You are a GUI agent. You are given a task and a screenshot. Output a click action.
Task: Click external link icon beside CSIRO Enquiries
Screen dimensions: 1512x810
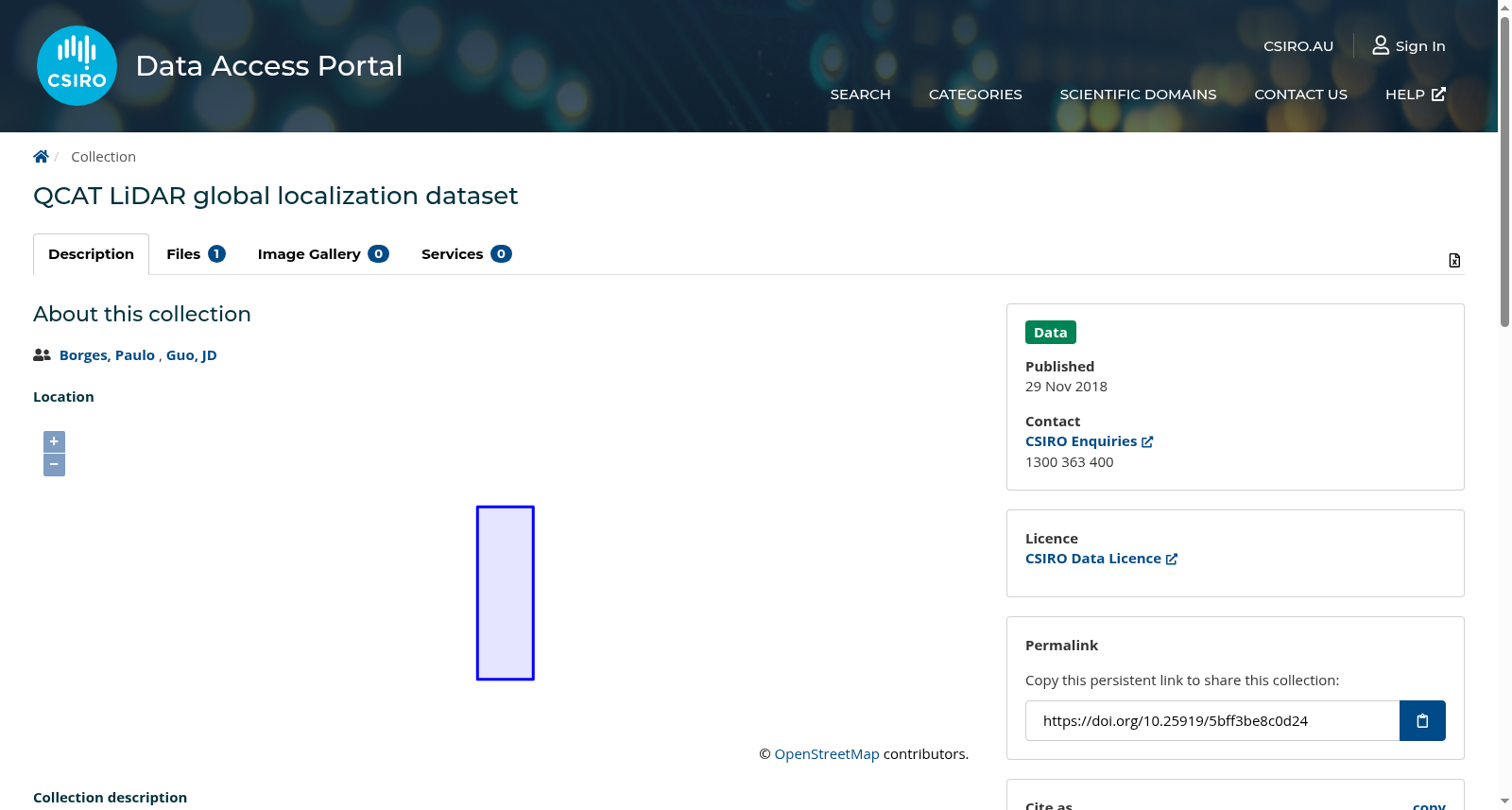(x=1147, y=442)
